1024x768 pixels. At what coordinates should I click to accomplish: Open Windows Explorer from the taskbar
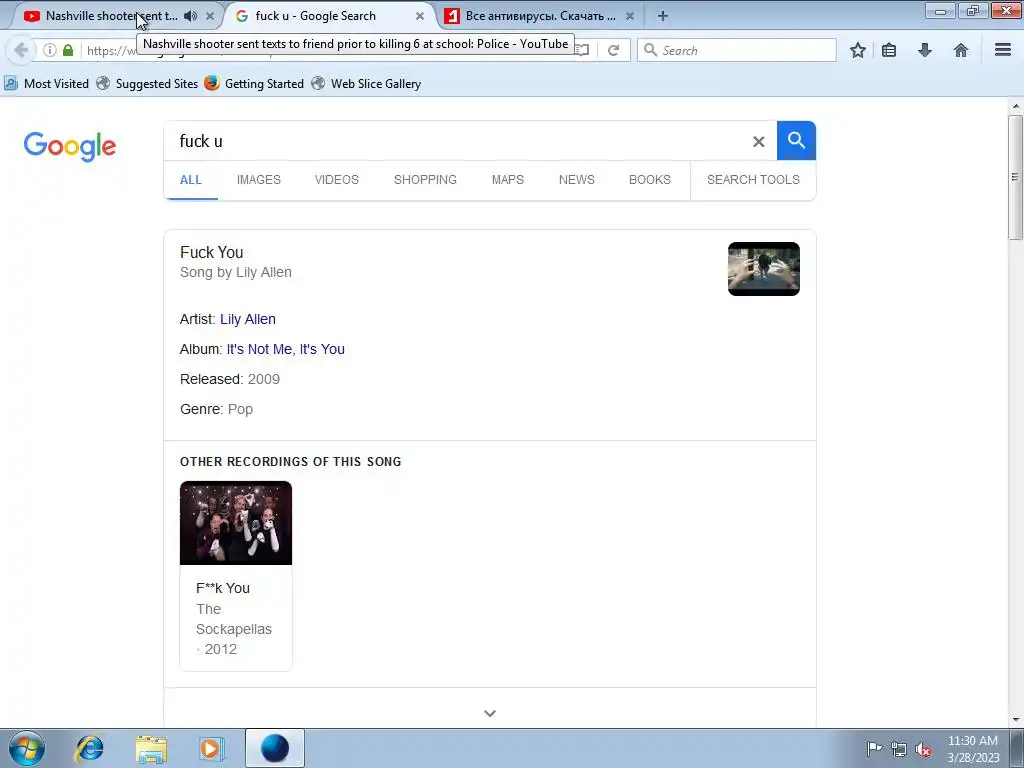tap(151, 748)
